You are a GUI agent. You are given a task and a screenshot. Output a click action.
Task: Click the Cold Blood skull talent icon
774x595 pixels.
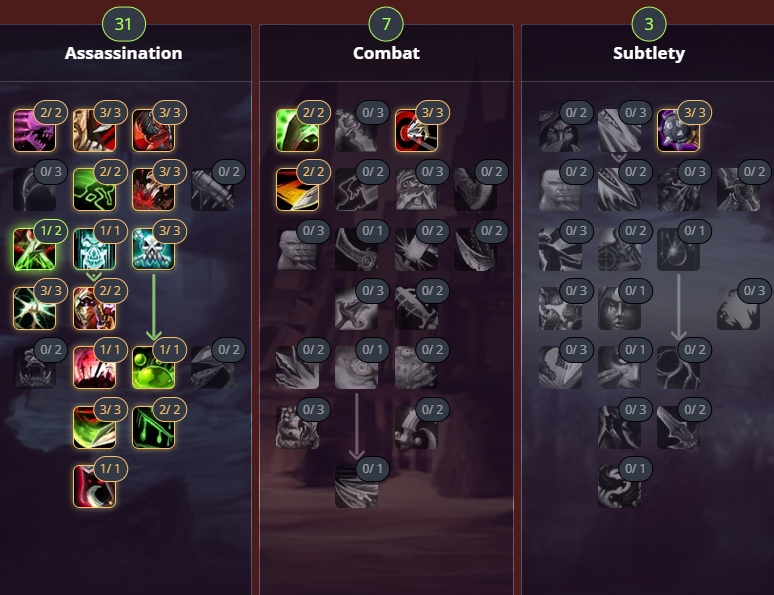click(x=94, y=249)
